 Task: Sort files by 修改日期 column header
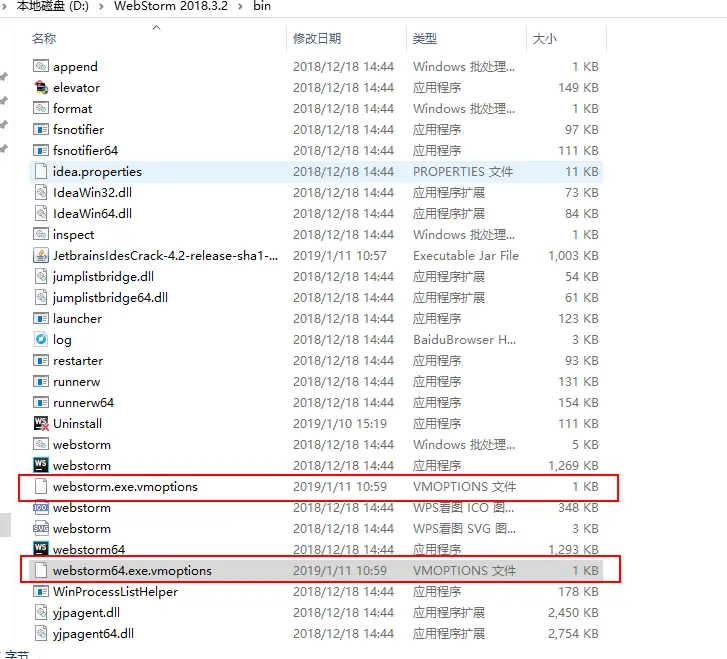(317, 38)
